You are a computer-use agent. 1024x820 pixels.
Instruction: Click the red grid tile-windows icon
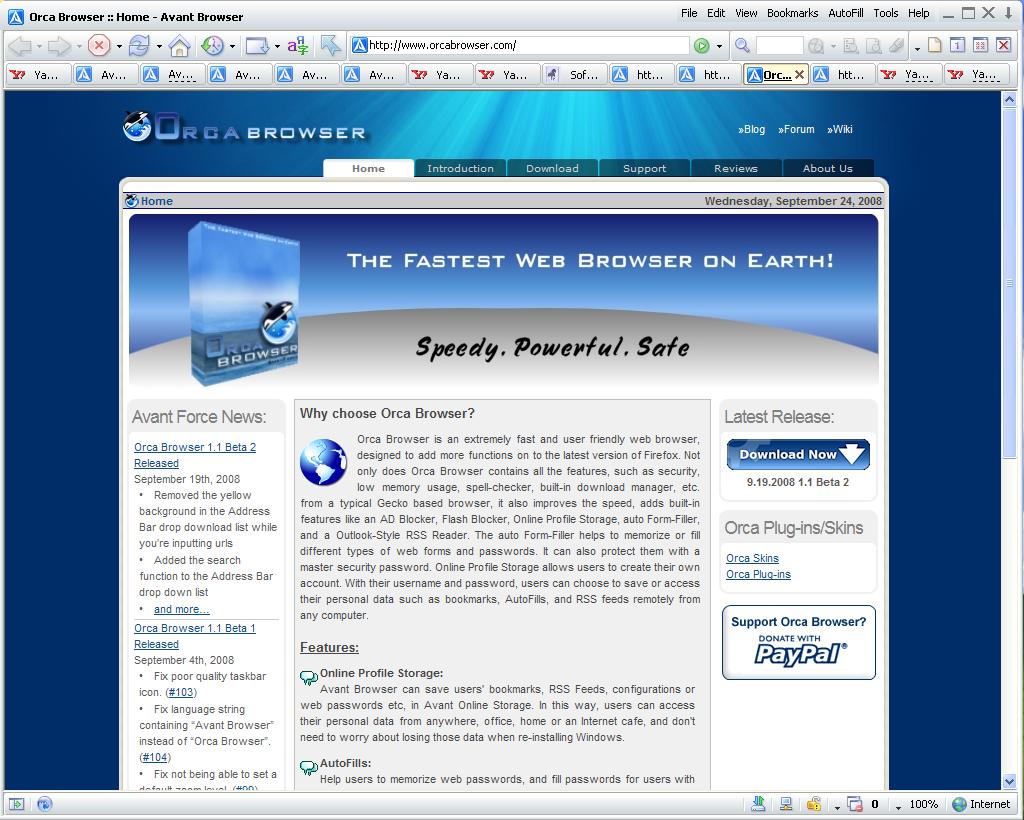980,45
